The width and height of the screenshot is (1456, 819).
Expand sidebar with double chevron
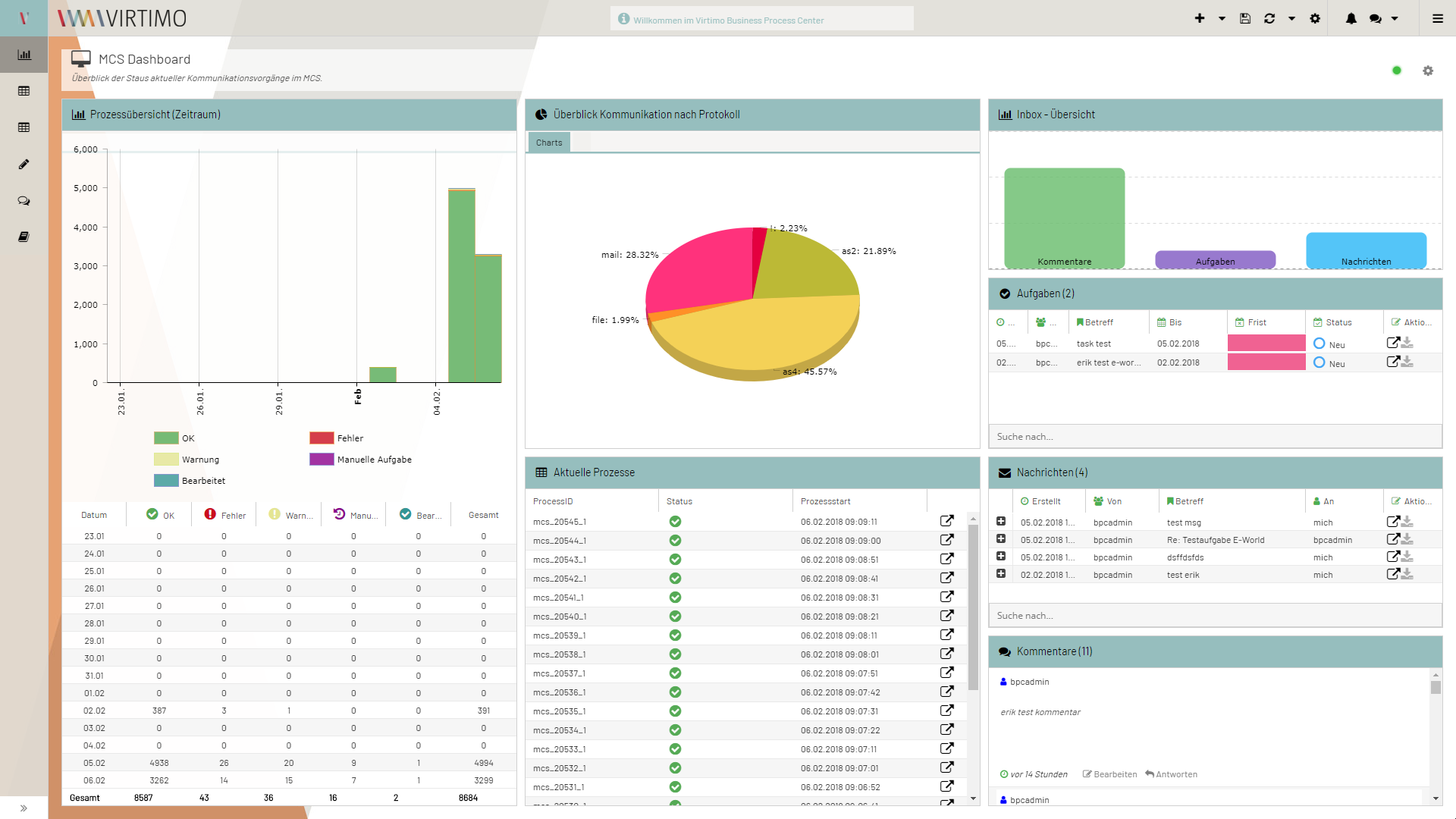[24, 808]
